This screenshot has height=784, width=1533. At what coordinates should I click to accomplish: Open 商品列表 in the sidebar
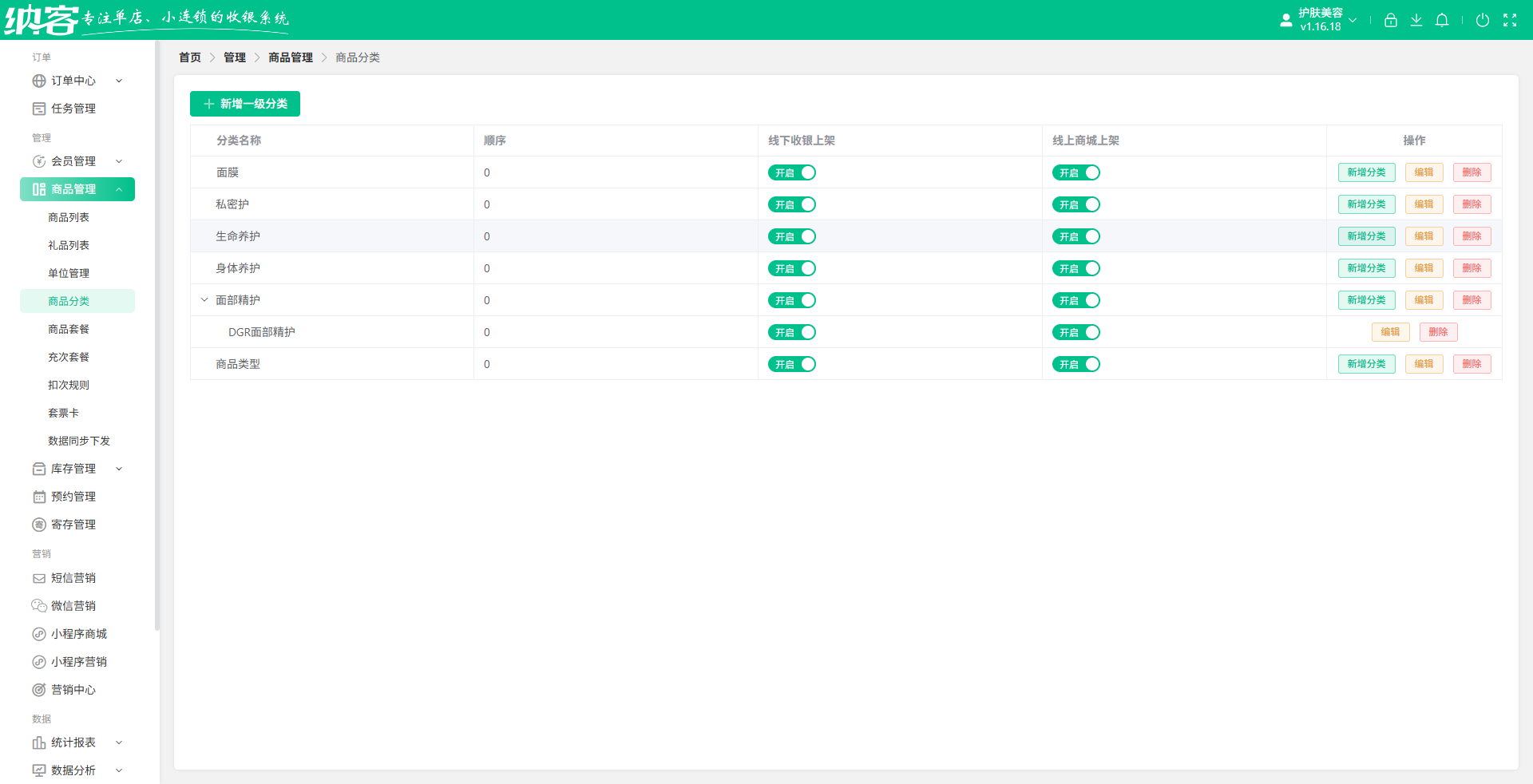point(69,217)
